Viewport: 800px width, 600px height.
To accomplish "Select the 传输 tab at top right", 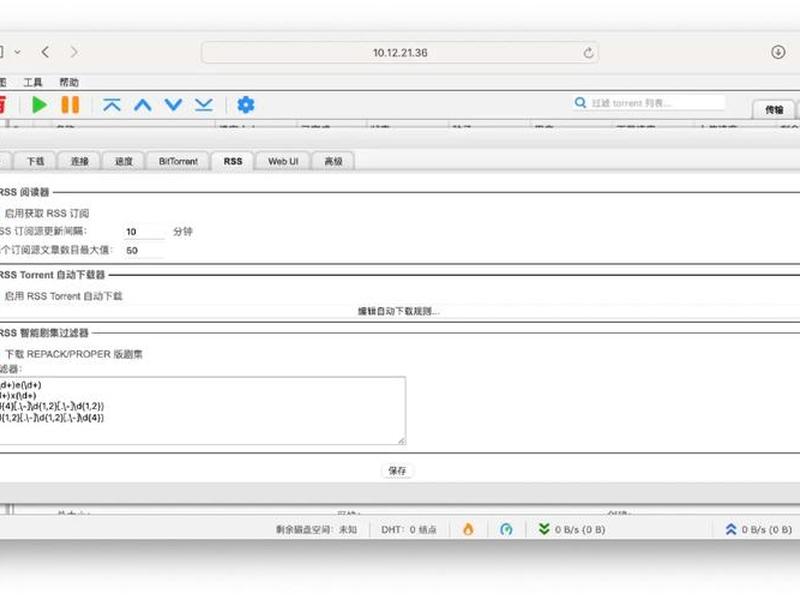I will [x=773, y=110].
